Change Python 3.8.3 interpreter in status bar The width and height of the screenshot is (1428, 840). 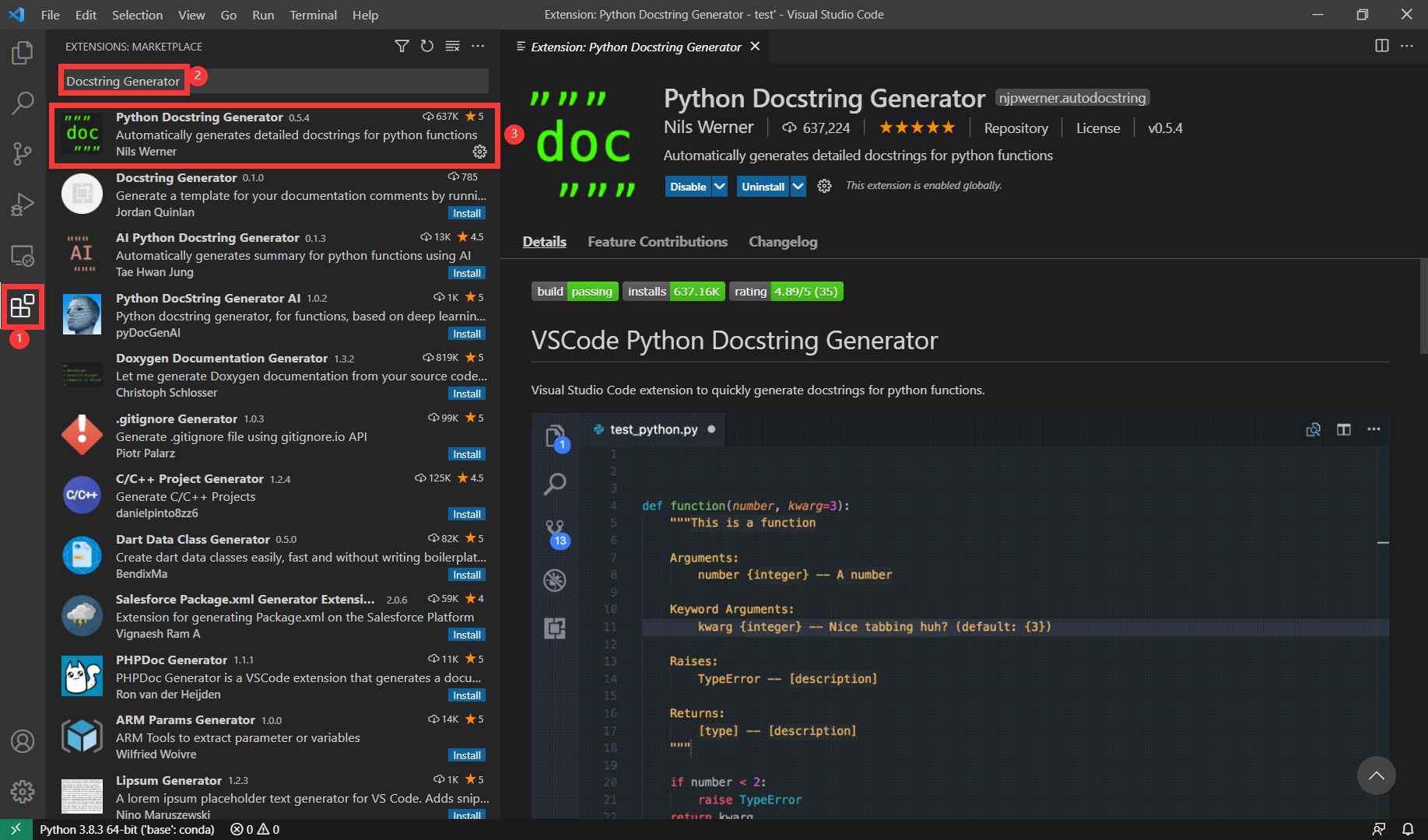(x=127, y=829)
